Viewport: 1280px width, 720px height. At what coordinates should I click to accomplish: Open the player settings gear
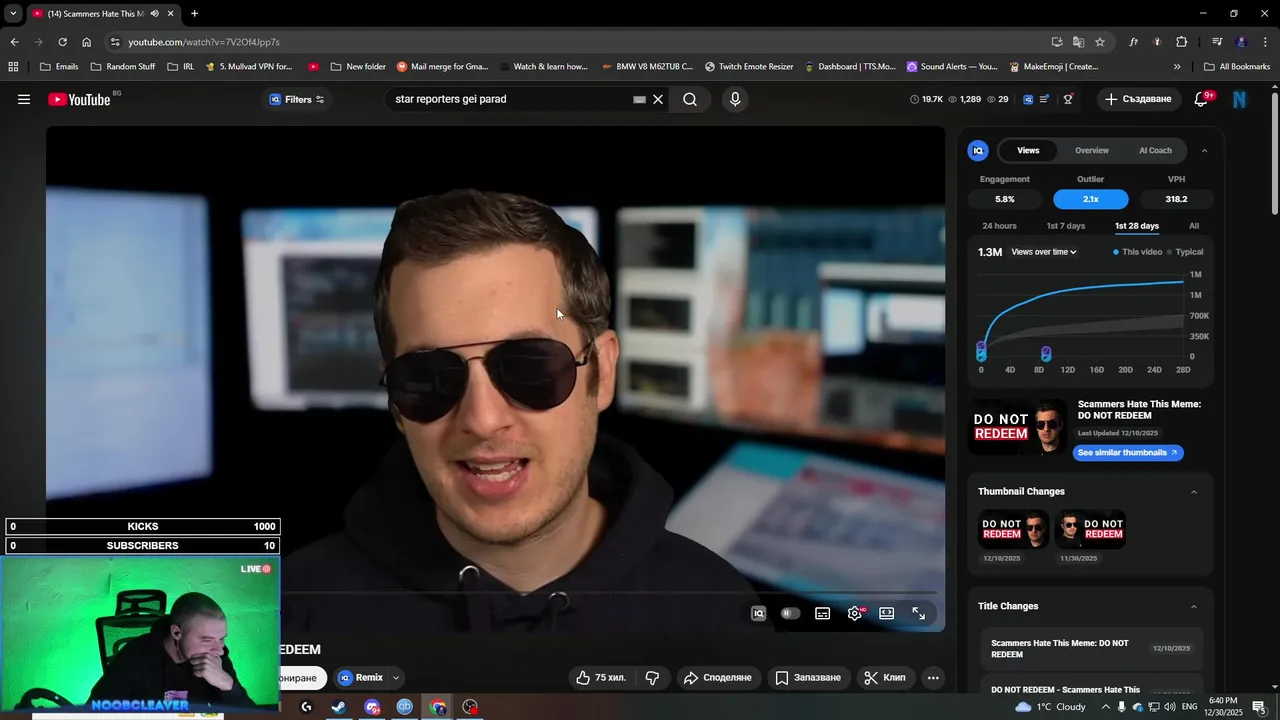(854, 614)
